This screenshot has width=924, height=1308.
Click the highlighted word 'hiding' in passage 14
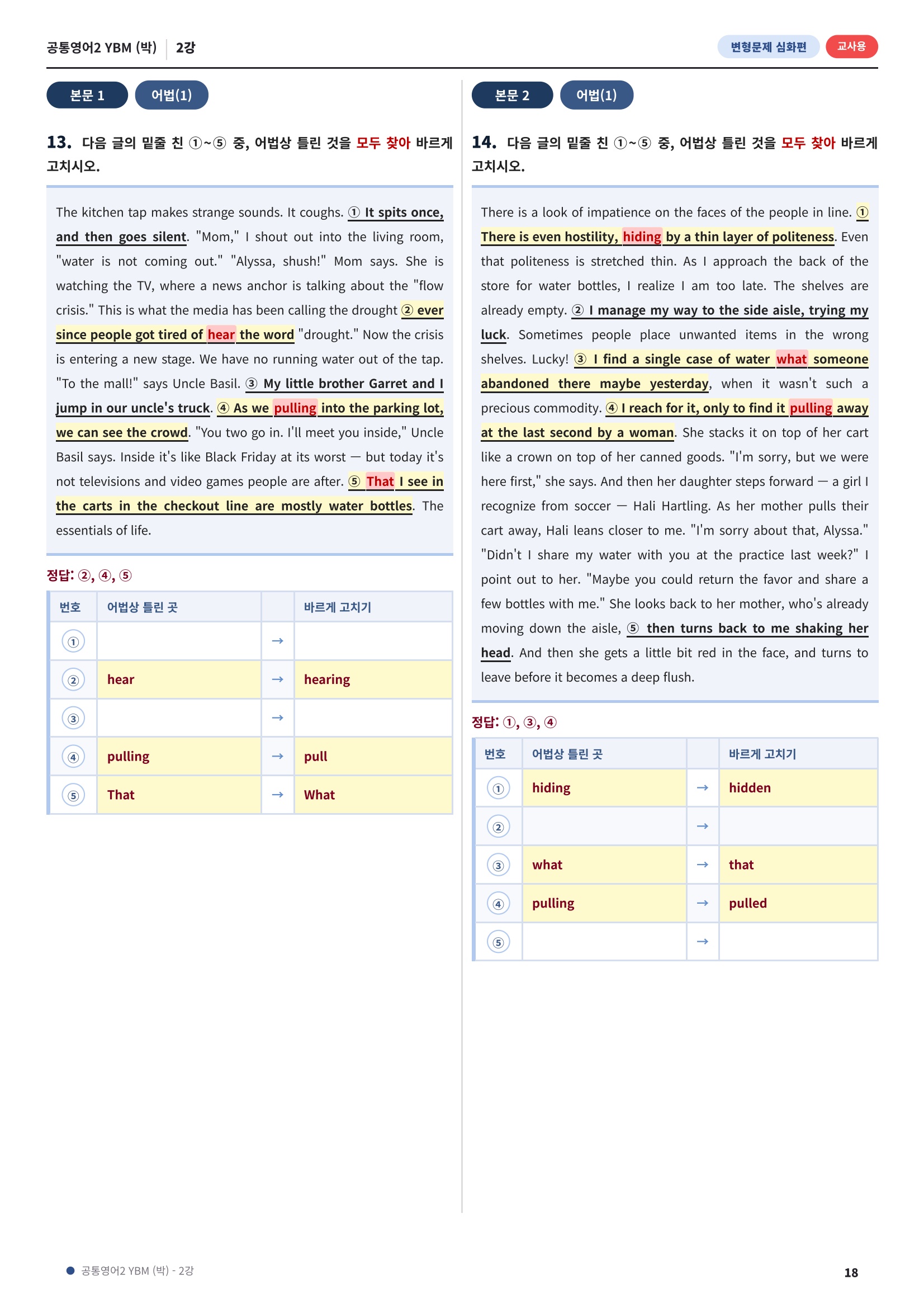pyautogui.click(x=642, y=237)
